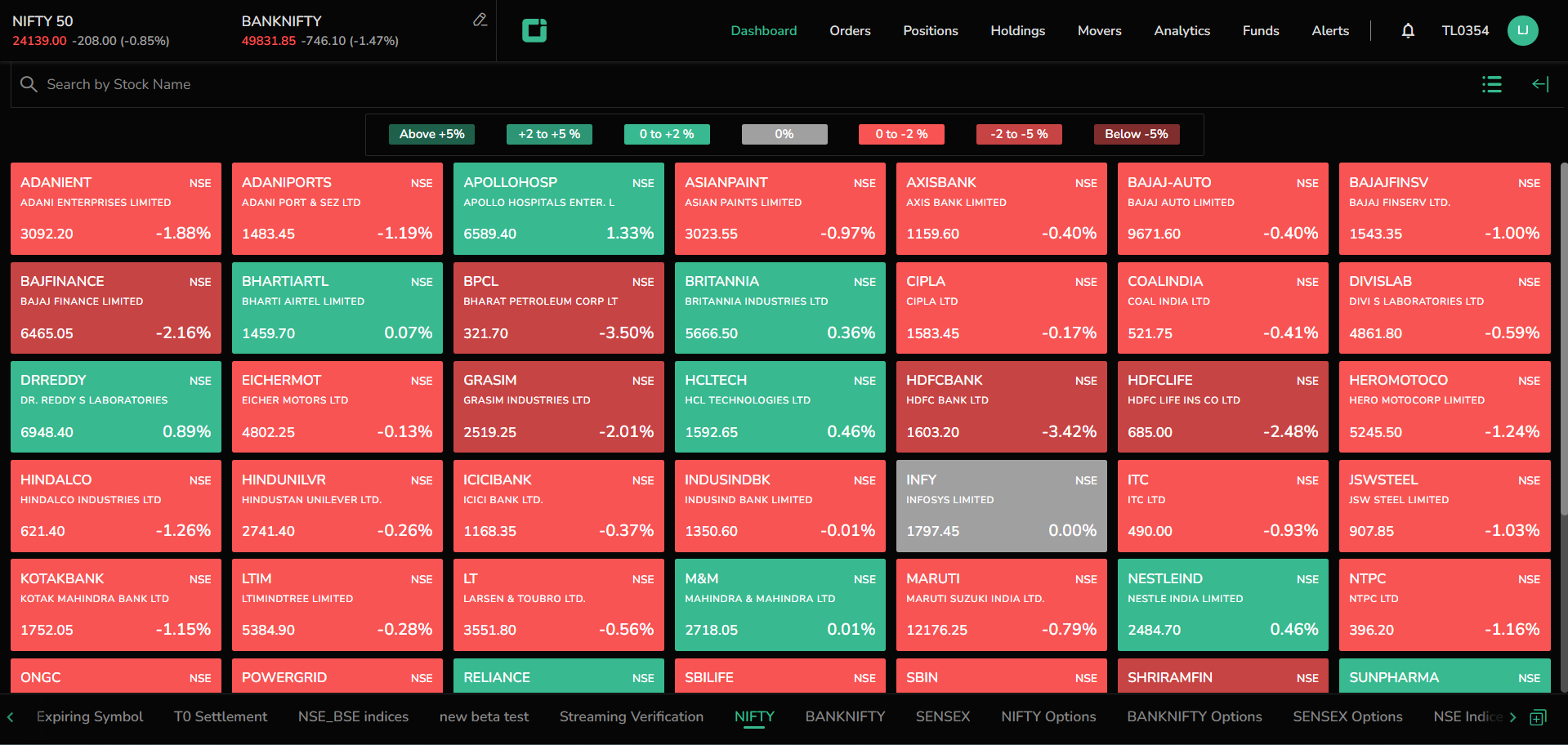
Task: Open the BRITANNIA stock tile
Action: point(780,308)
